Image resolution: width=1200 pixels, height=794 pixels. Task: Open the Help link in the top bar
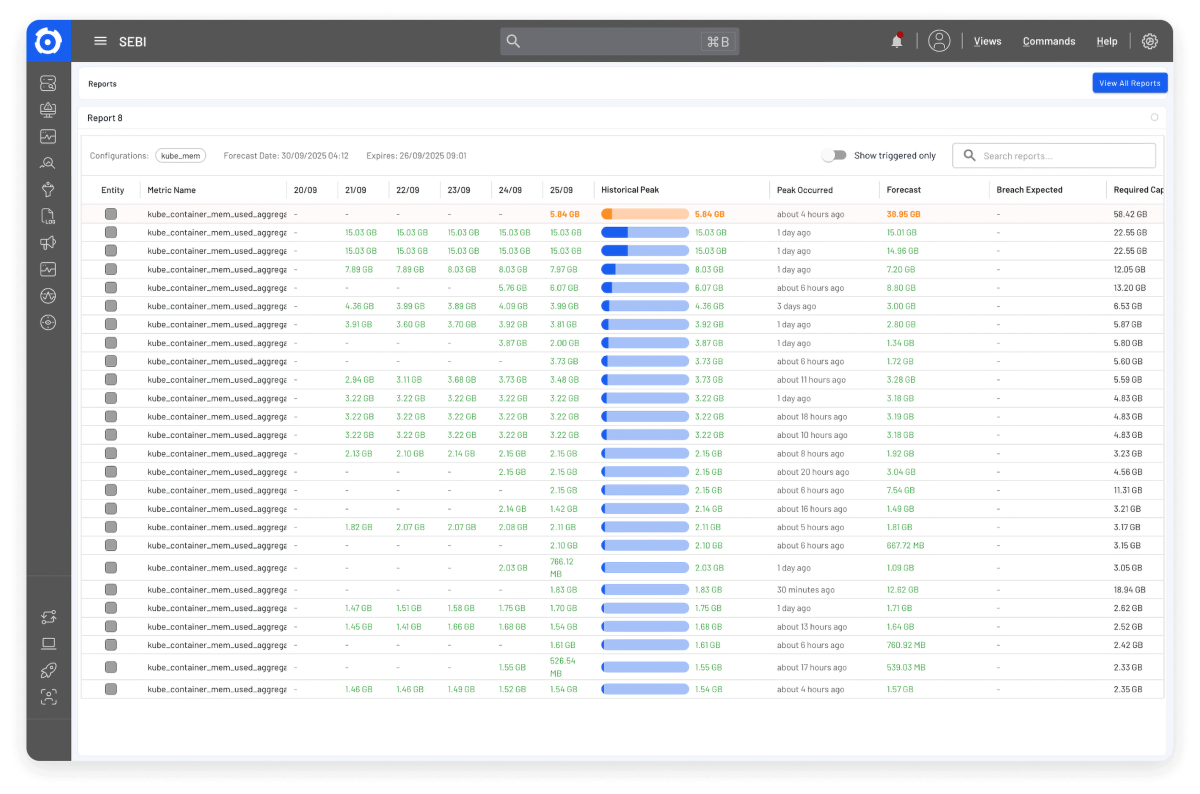pyautogui.click(x=1107, y=41)
